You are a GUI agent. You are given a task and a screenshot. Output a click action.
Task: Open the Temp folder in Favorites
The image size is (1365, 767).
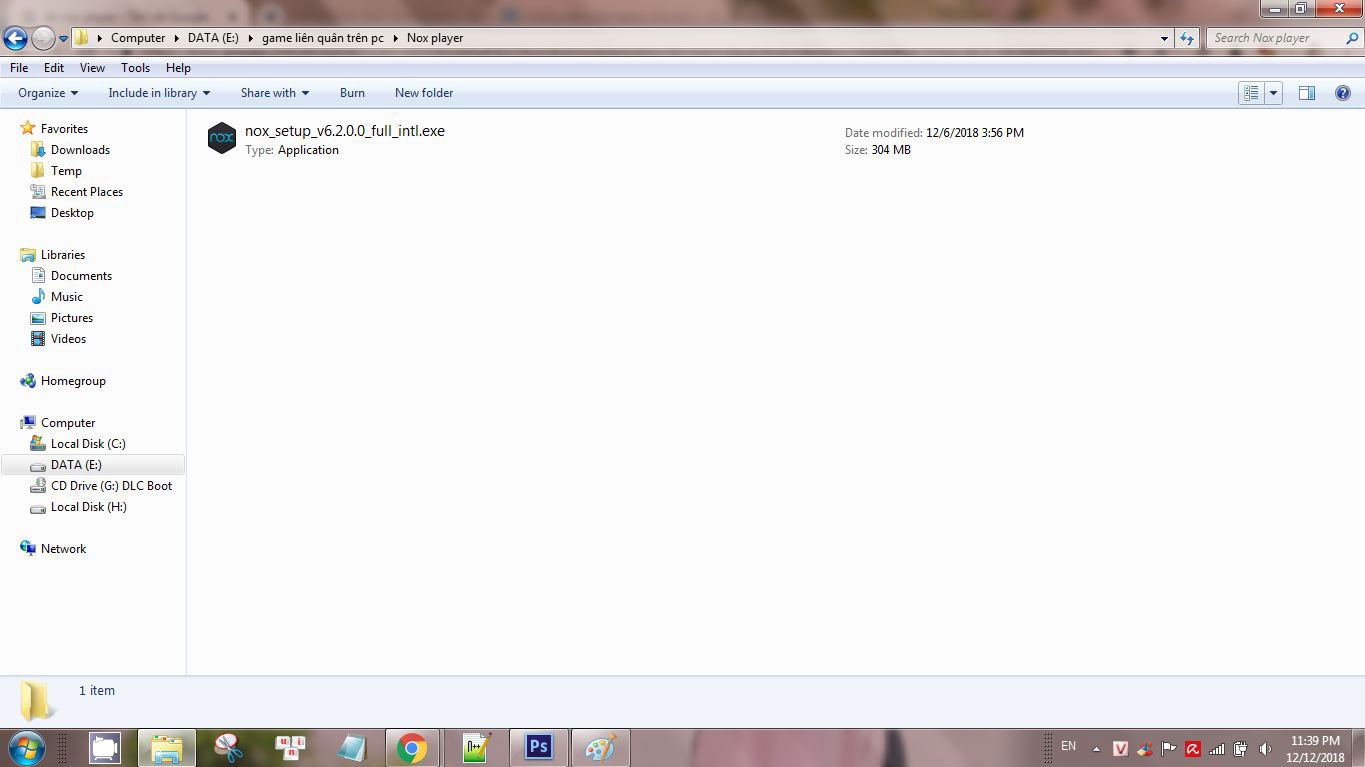coord(66,171)
